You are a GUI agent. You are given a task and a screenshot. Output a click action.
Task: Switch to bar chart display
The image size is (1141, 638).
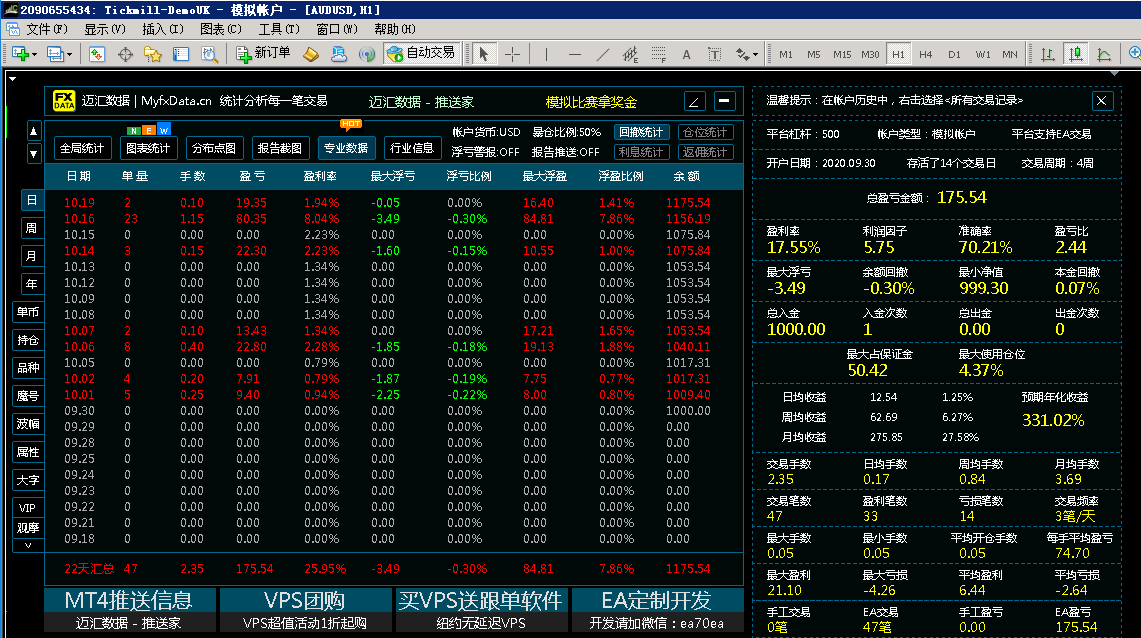coord(1047,54)
